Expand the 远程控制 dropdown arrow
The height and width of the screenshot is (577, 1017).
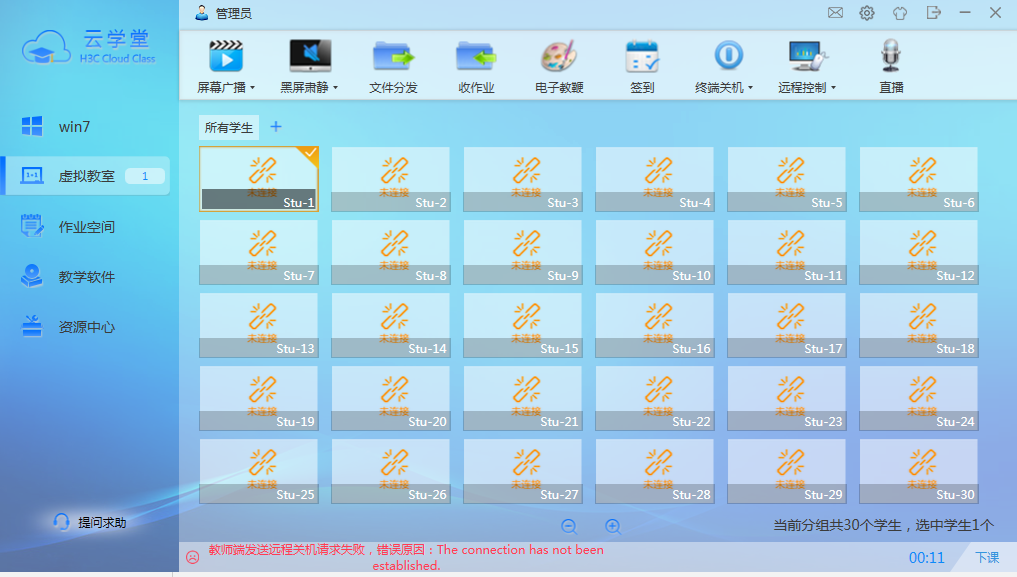833,88
